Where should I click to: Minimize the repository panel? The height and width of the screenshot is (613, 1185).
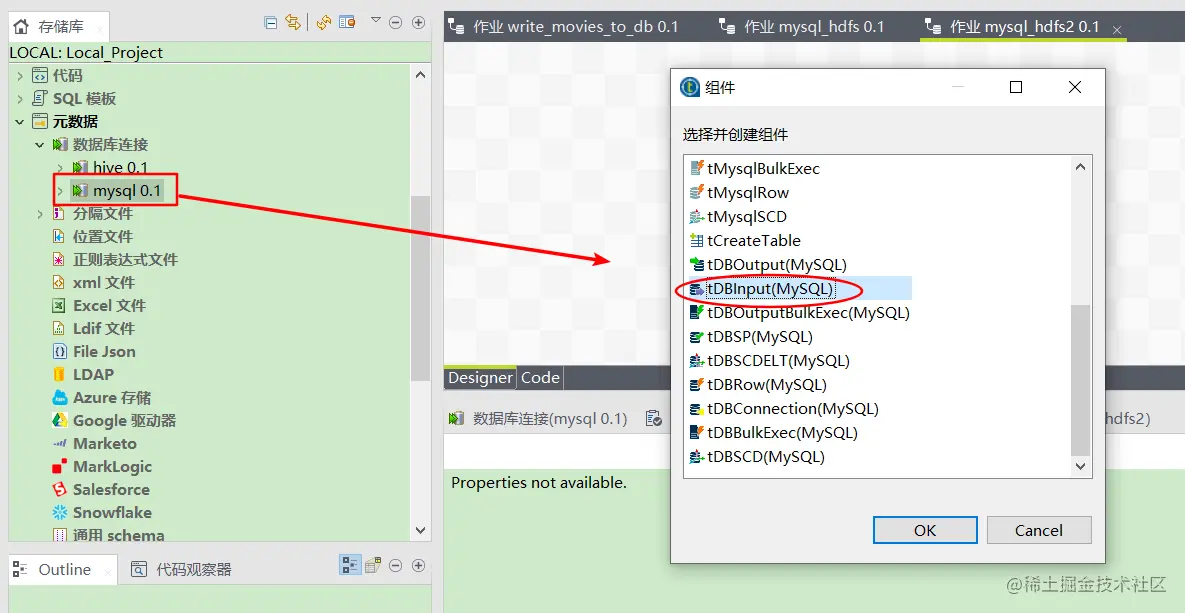[395, 23]
